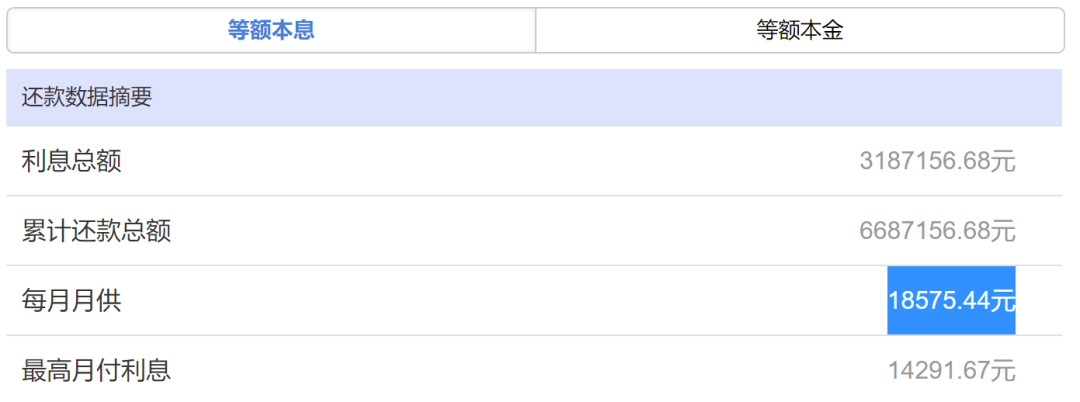
Task: Click the 3187156.68元 interest total value
Action: (937, 162)
